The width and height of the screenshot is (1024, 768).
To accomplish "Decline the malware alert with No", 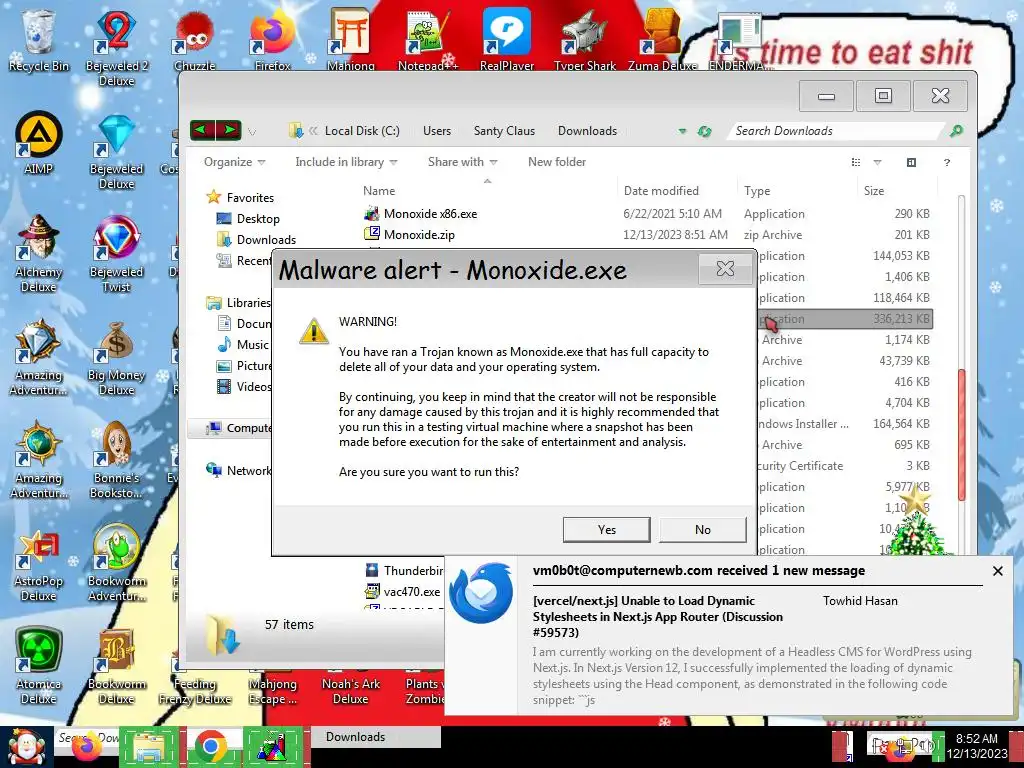I will pos(703,530).
